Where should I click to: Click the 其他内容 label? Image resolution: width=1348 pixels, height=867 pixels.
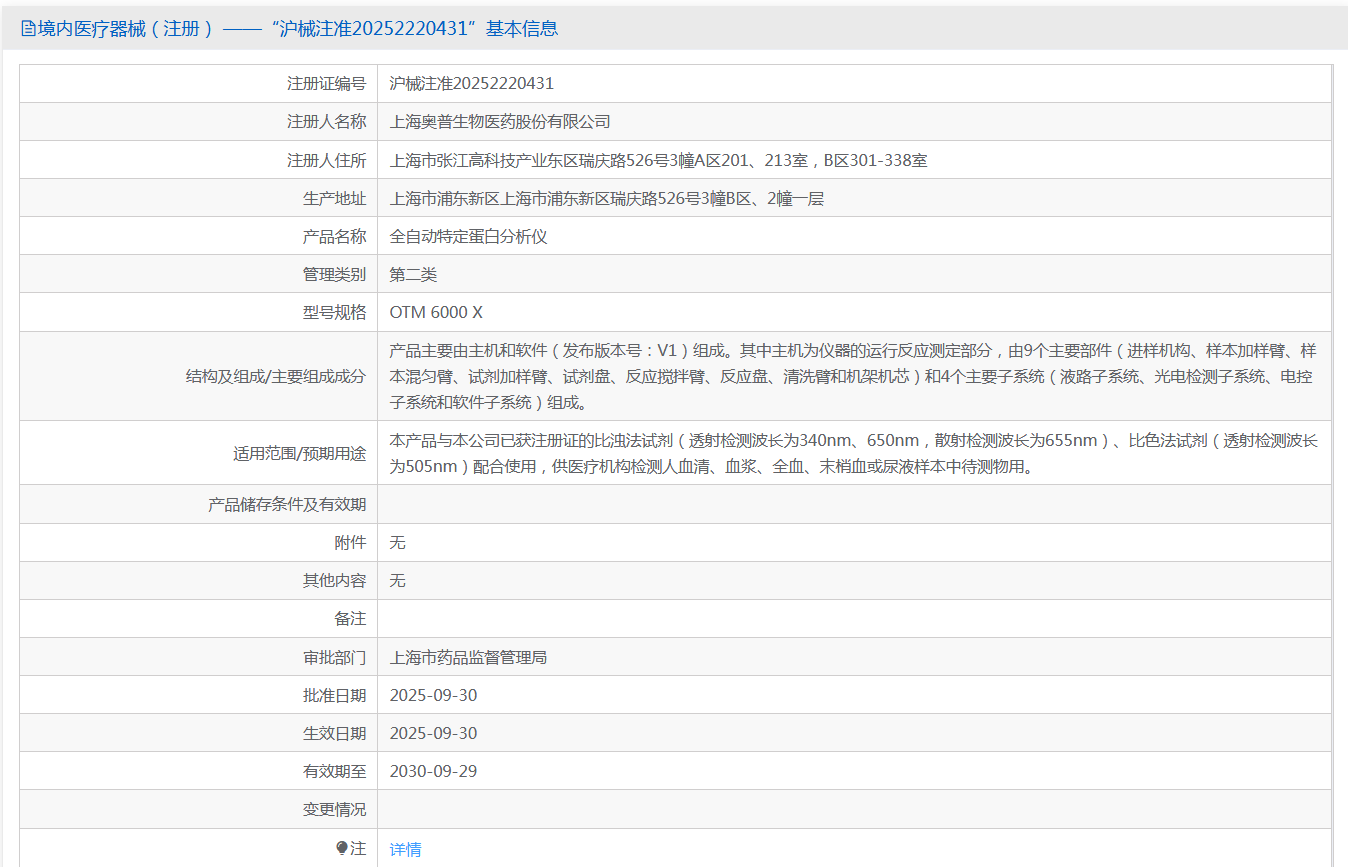[x=334, y=581]
